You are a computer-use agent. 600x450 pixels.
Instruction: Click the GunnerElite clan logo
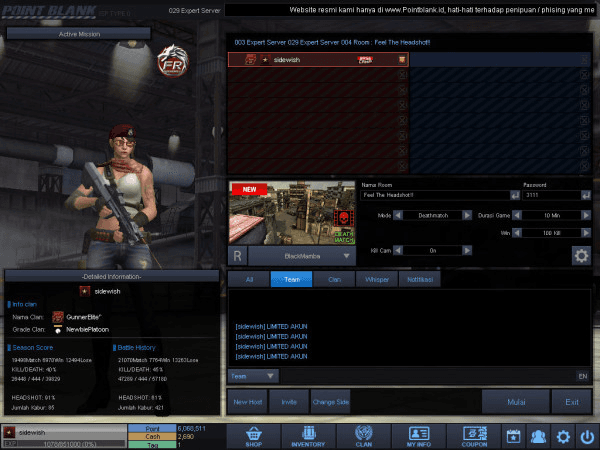coord(58,317)
